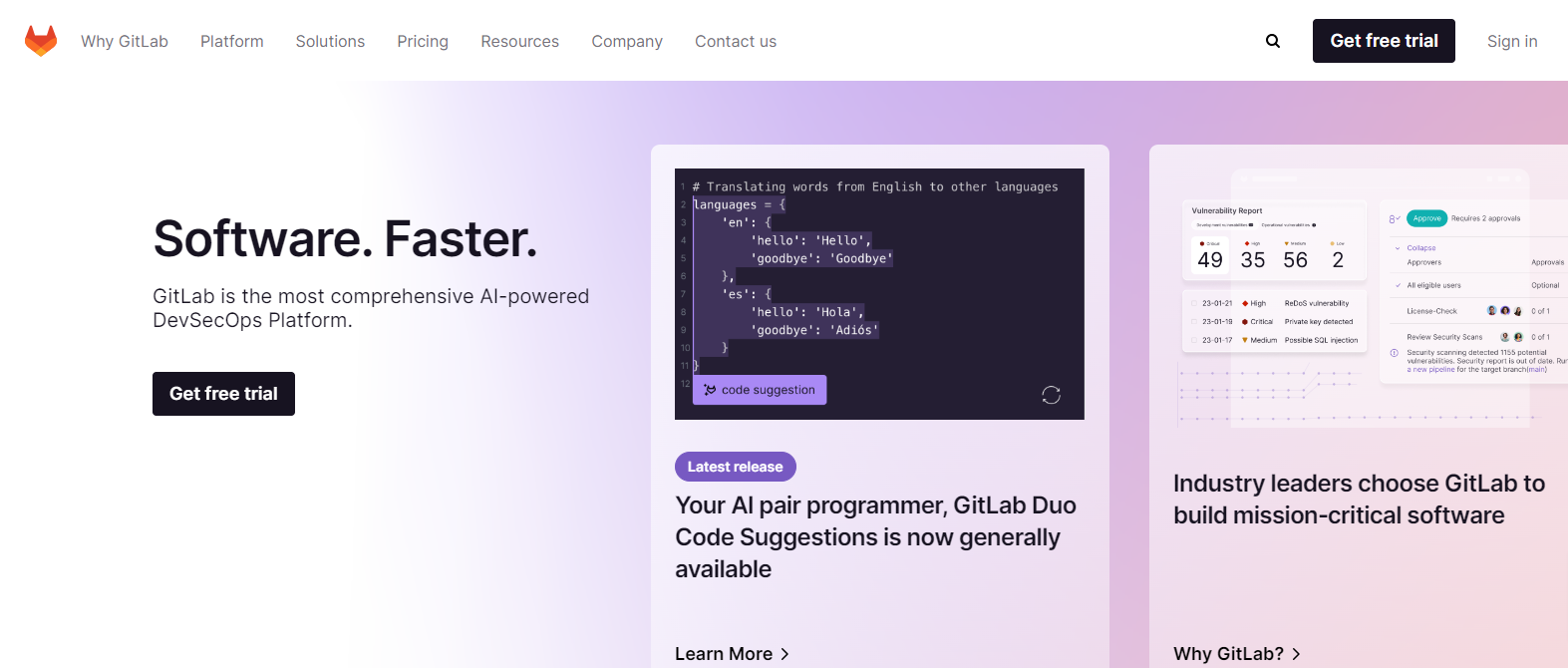Screen dimensions: 1568x668
Task: Click Sign in link
Action: coord(1512,41)
